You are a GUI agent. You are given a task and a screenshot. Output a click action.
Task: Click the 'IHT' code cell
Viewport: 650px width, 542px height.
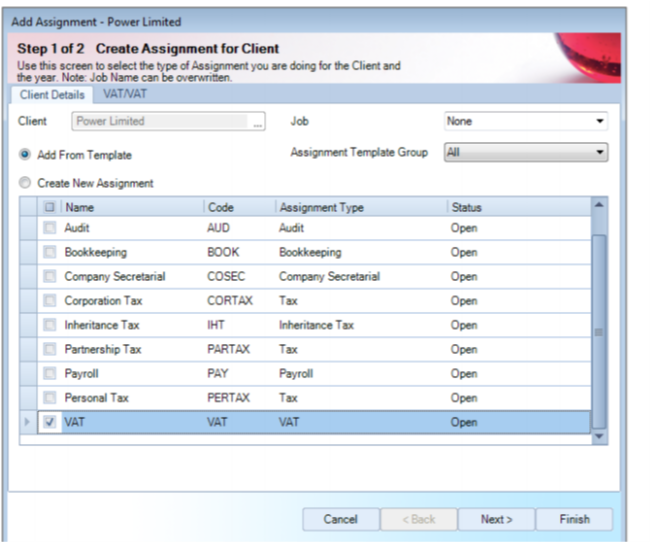click(x=240, y=325)
